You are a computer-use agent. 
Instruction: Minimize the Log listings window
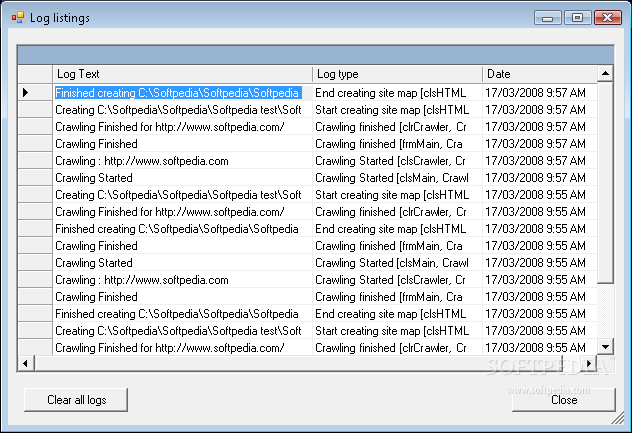click(x=547, y=18)
